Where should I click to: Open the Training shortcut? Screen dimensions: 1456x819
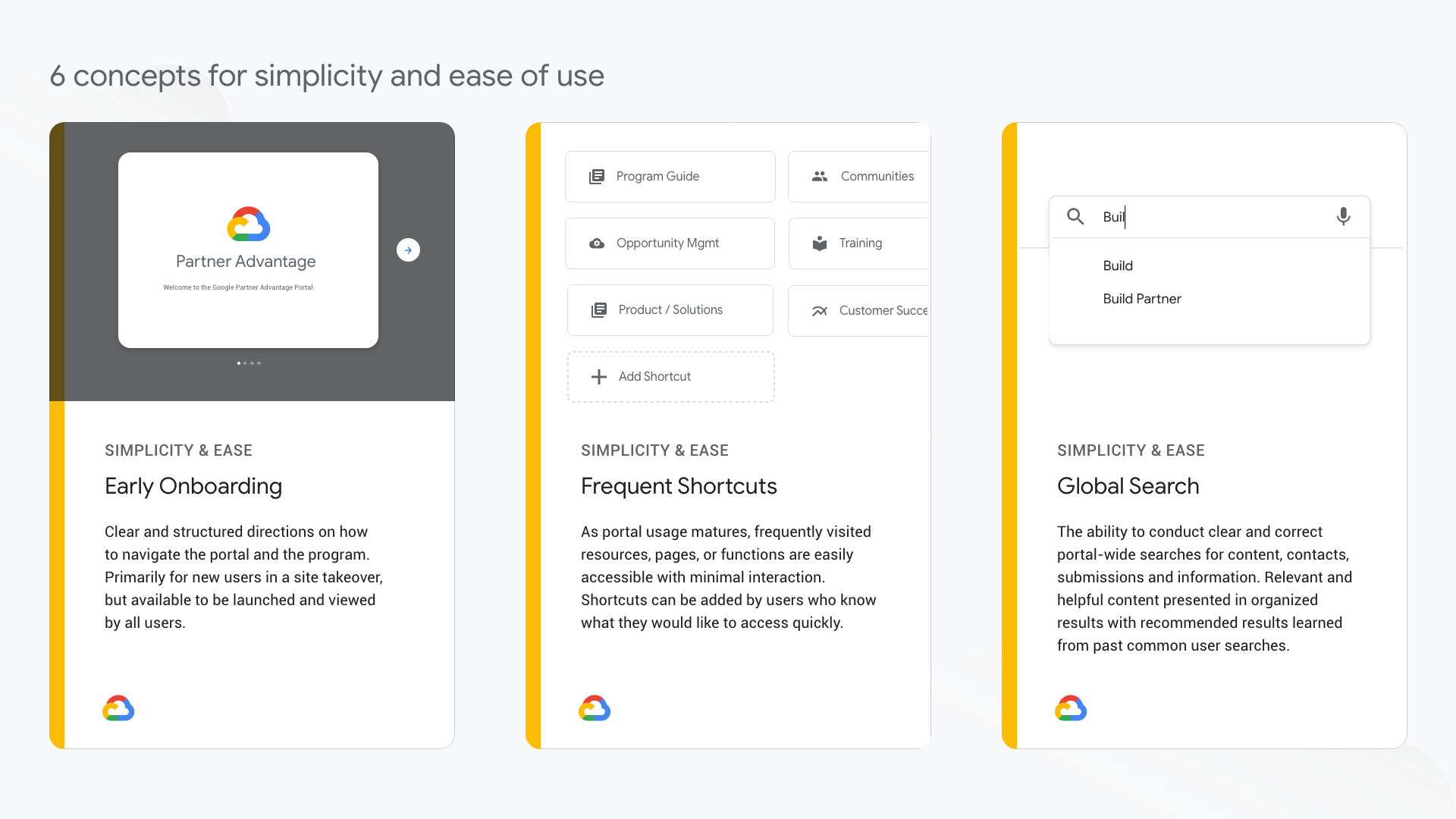[x=858, y=243]
